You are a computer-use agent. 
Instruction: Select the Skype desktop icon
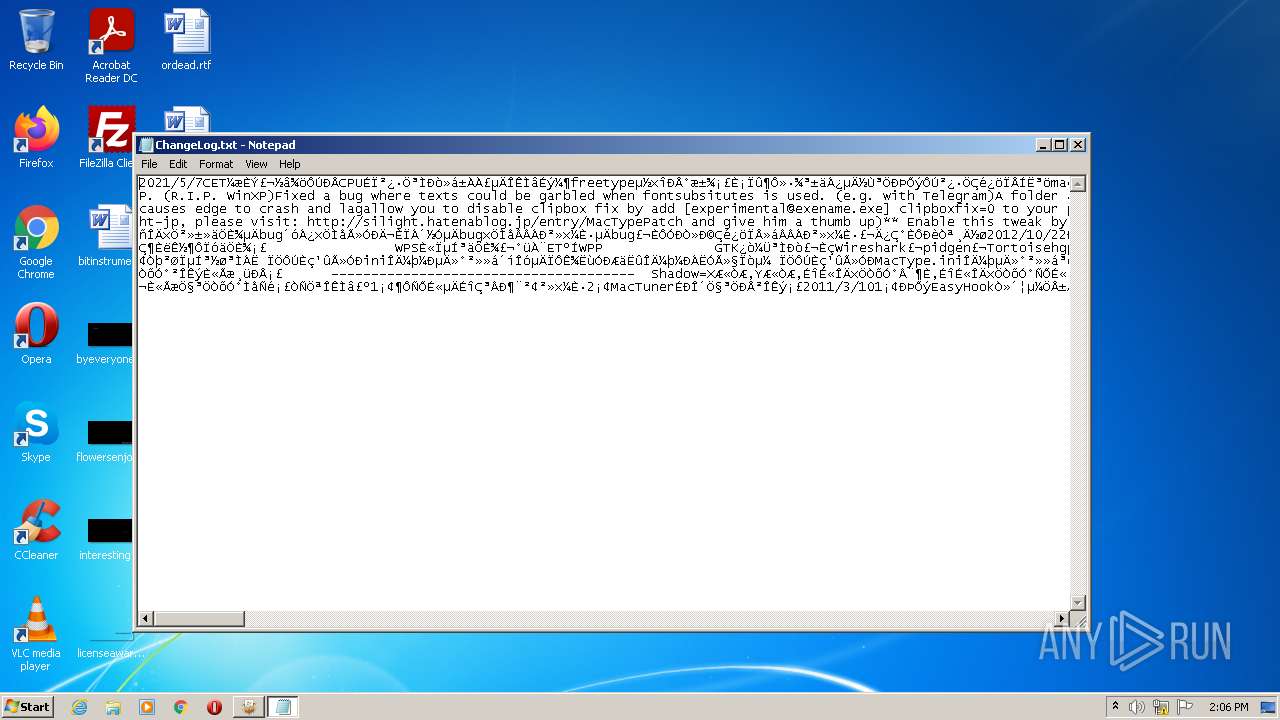coord(36,432)
